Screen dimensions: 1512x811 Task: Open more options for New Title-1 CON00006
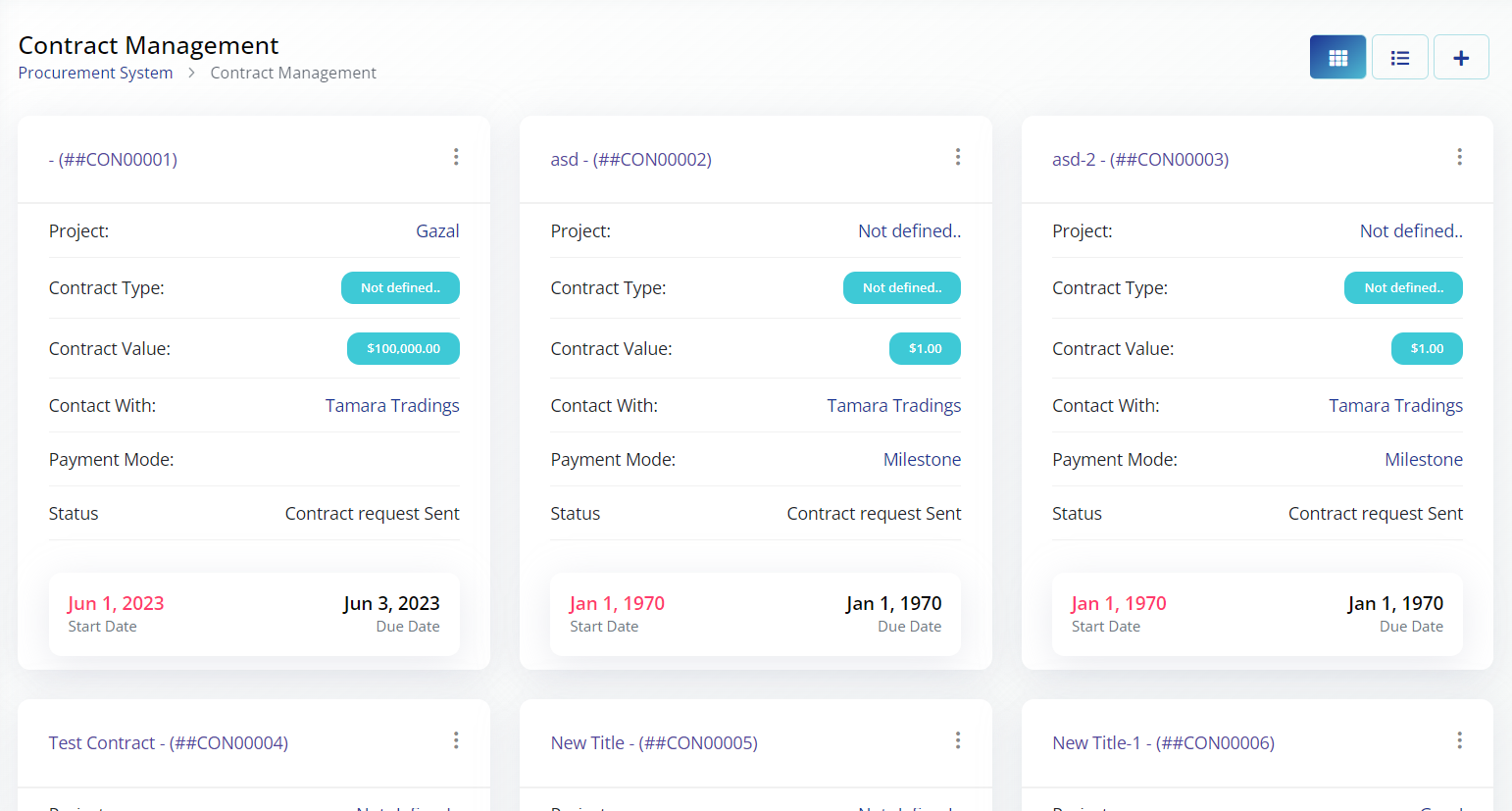point(1459,740)
